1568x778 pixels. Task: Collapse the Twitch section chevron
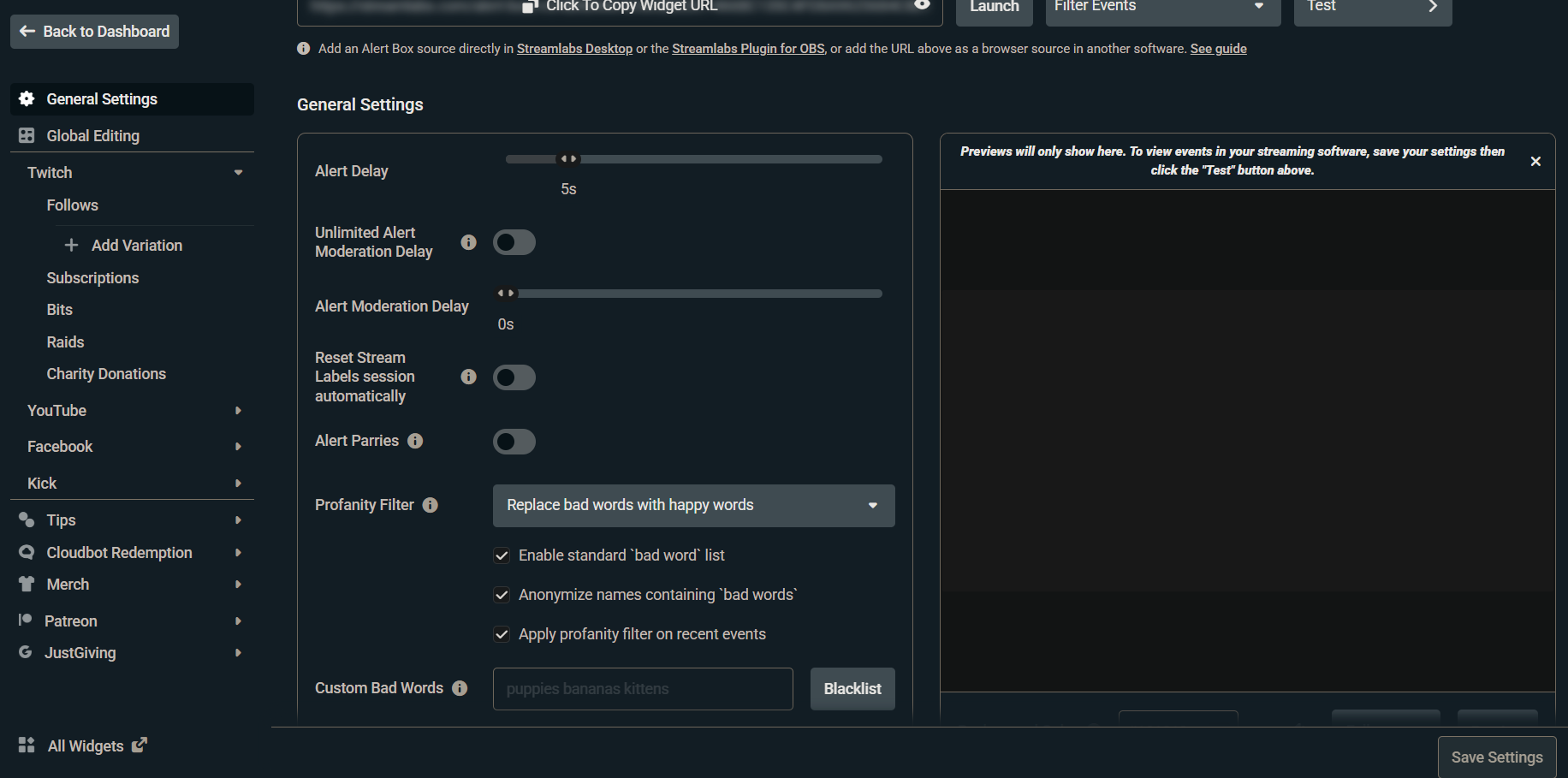[x=239, y=172]
